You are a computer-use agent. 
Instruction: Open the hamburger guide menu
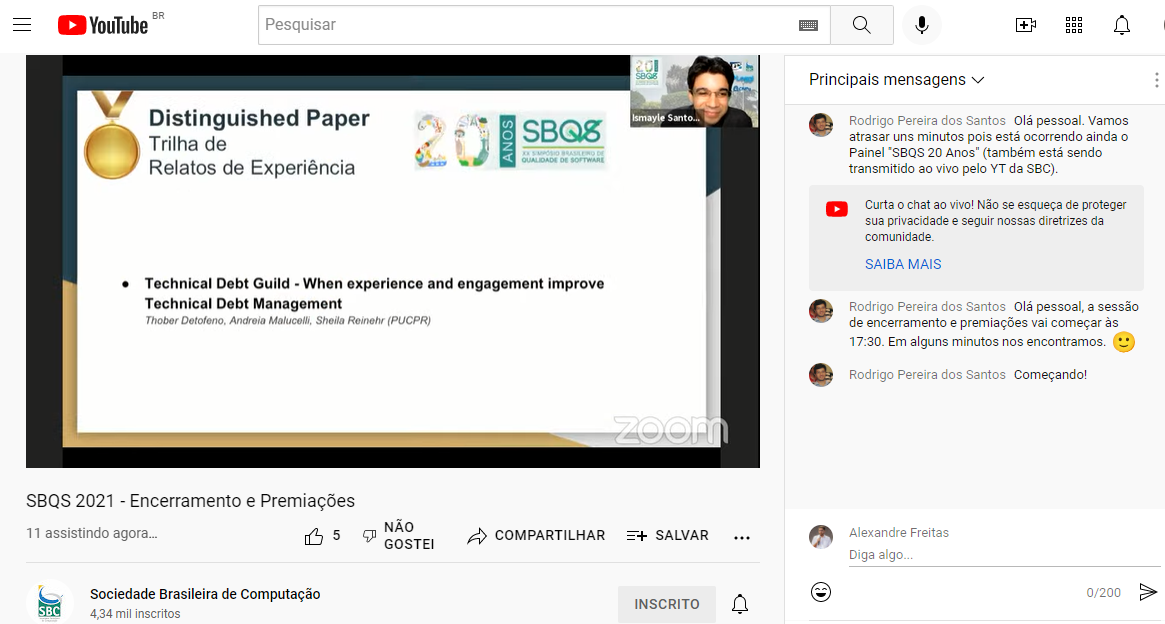tap(22, 25)
